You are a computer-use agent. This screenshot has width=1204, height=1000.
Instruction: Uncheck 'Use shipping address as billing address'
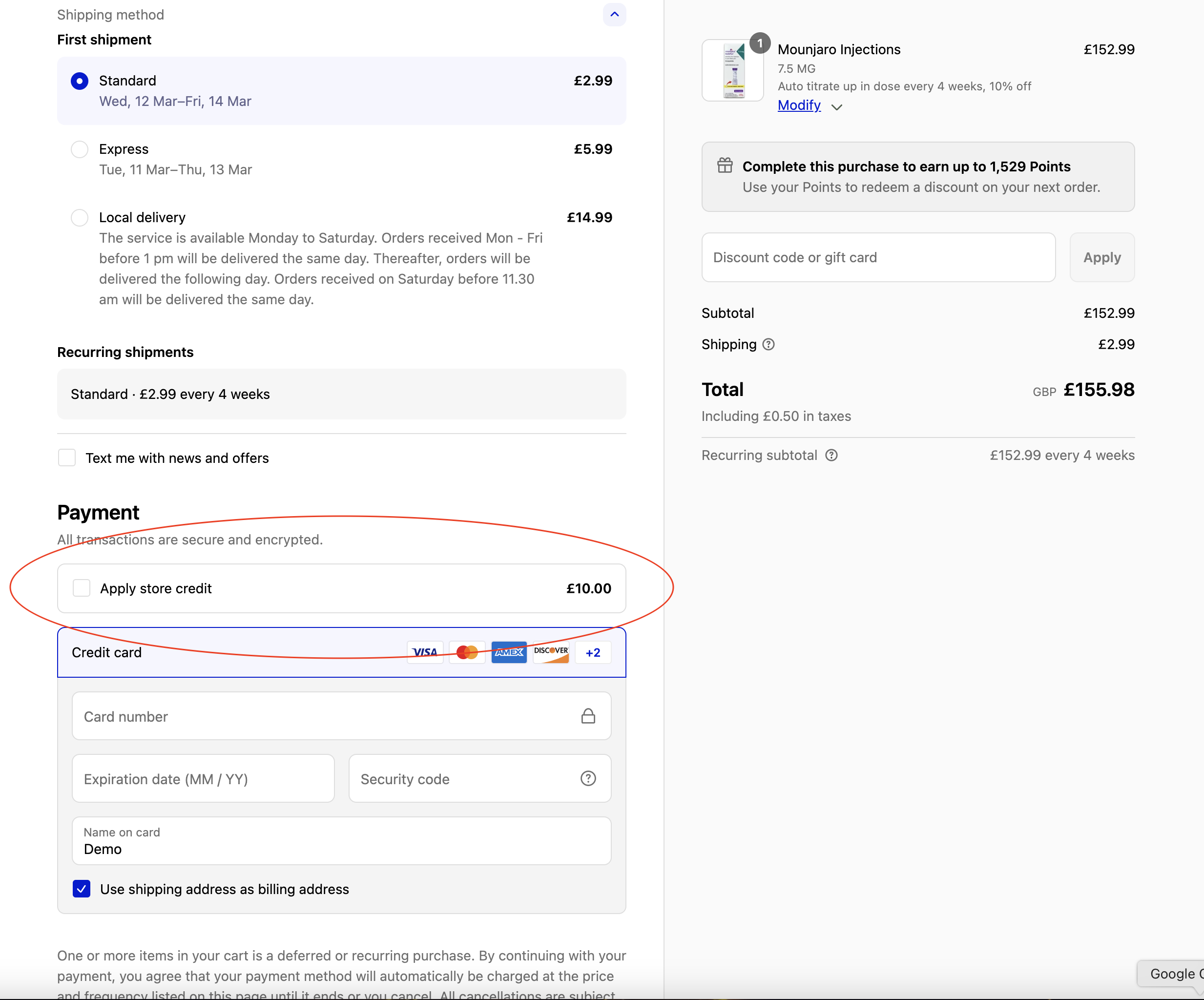(82, 889)
